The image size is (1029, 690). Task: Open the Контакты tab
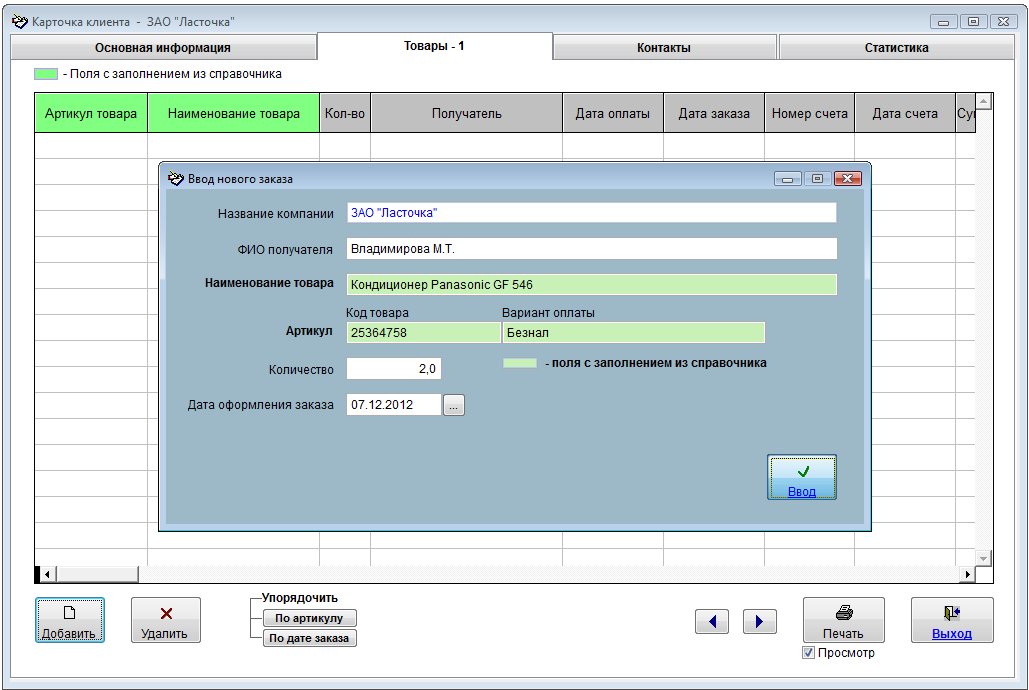click(664, 47)
